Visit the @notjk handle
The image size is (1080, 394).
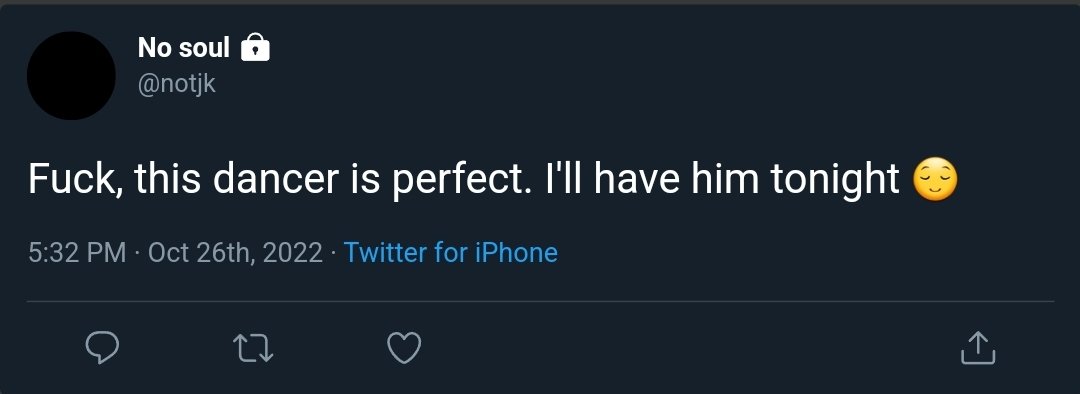point(177,84)
